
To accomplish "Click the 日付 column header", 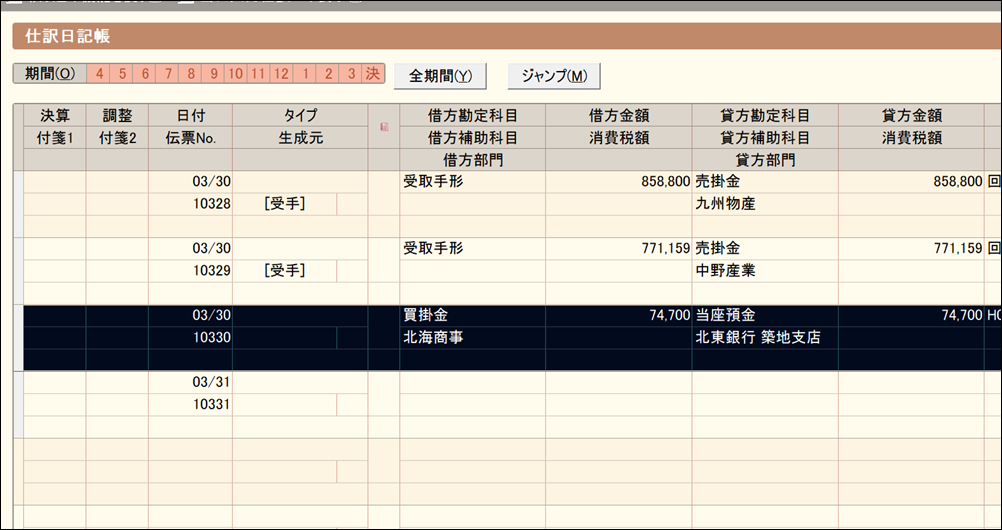I will coord(190,116).
